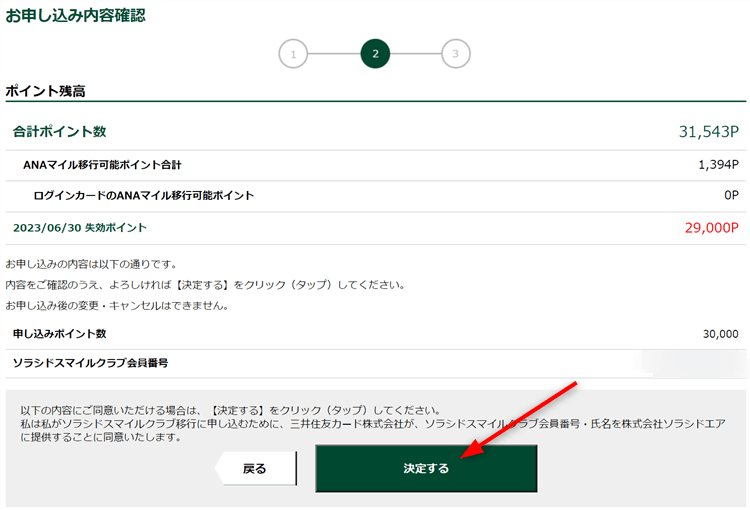Viewport: 750px width, 510px height.
Task: Click the 合計ポイント数 row label
Action: 59,132
